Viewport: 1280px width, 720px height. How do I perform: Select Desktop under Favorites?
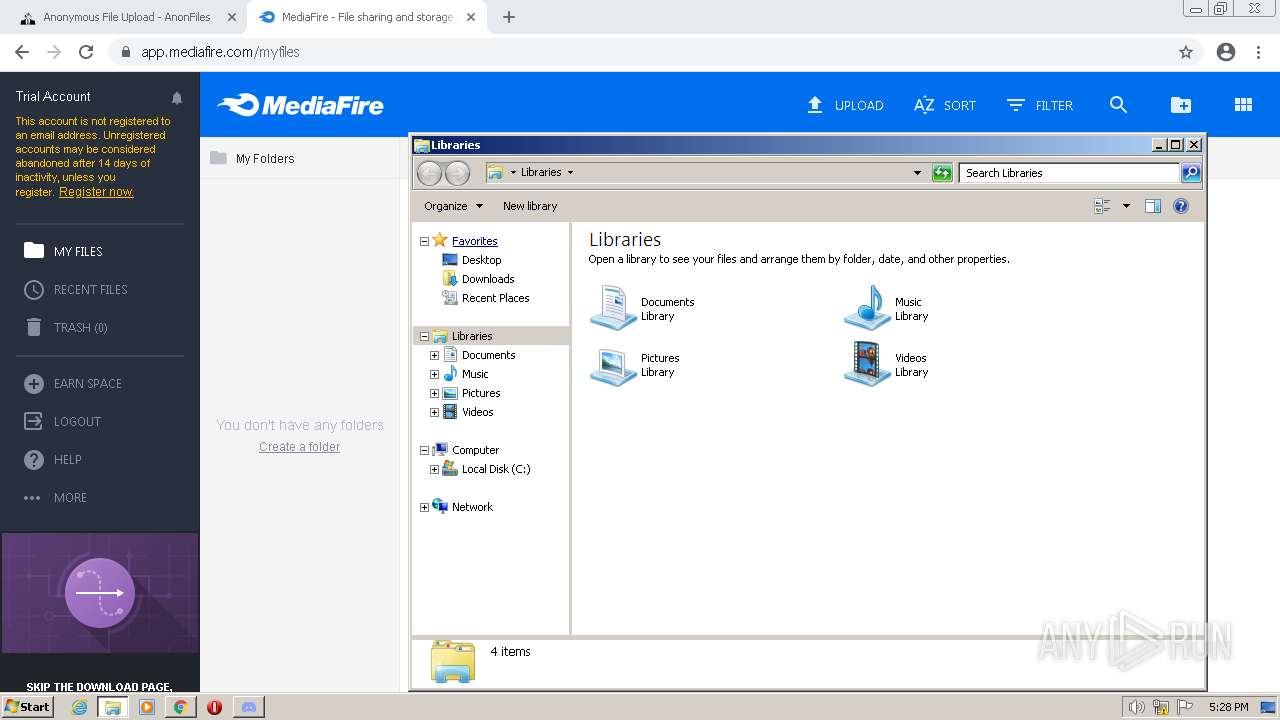pos(472,260)
